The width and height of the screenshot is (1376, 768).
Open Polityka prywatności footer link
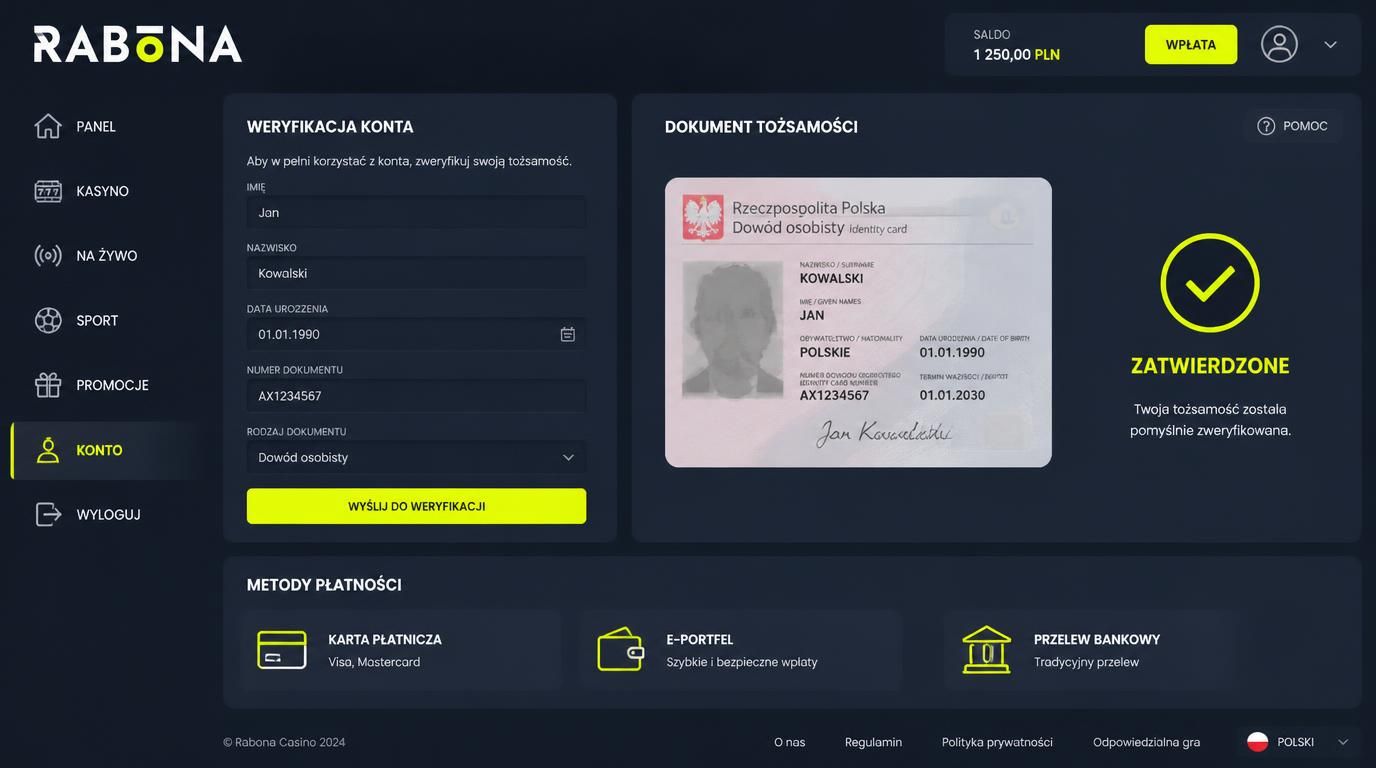click(997, 742)
